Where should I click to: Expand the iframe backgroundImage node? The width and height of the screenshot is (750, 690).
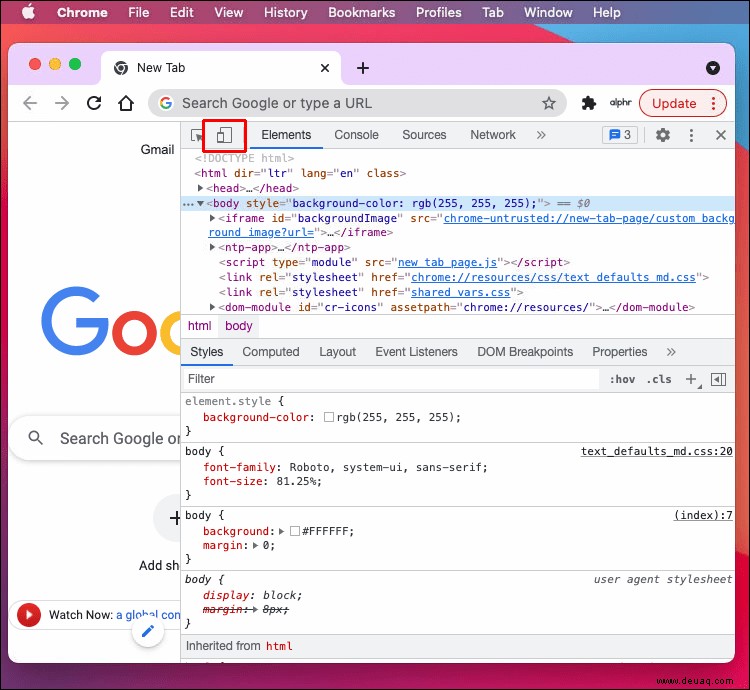[x=212, y=219]
